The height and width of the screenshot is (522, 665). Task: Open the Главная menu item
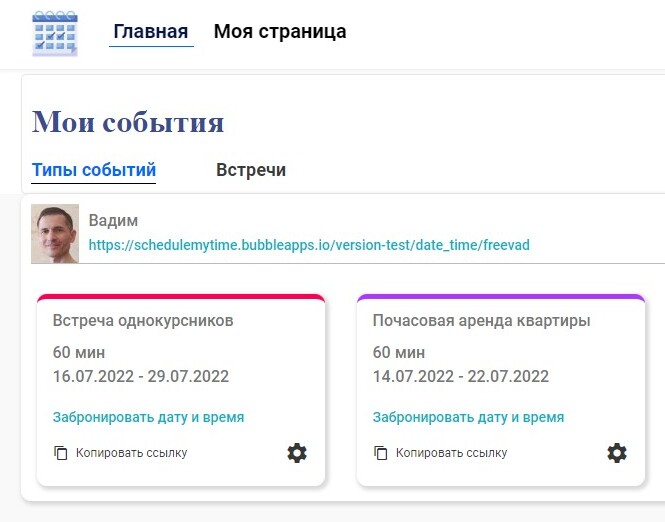point(151,32)
